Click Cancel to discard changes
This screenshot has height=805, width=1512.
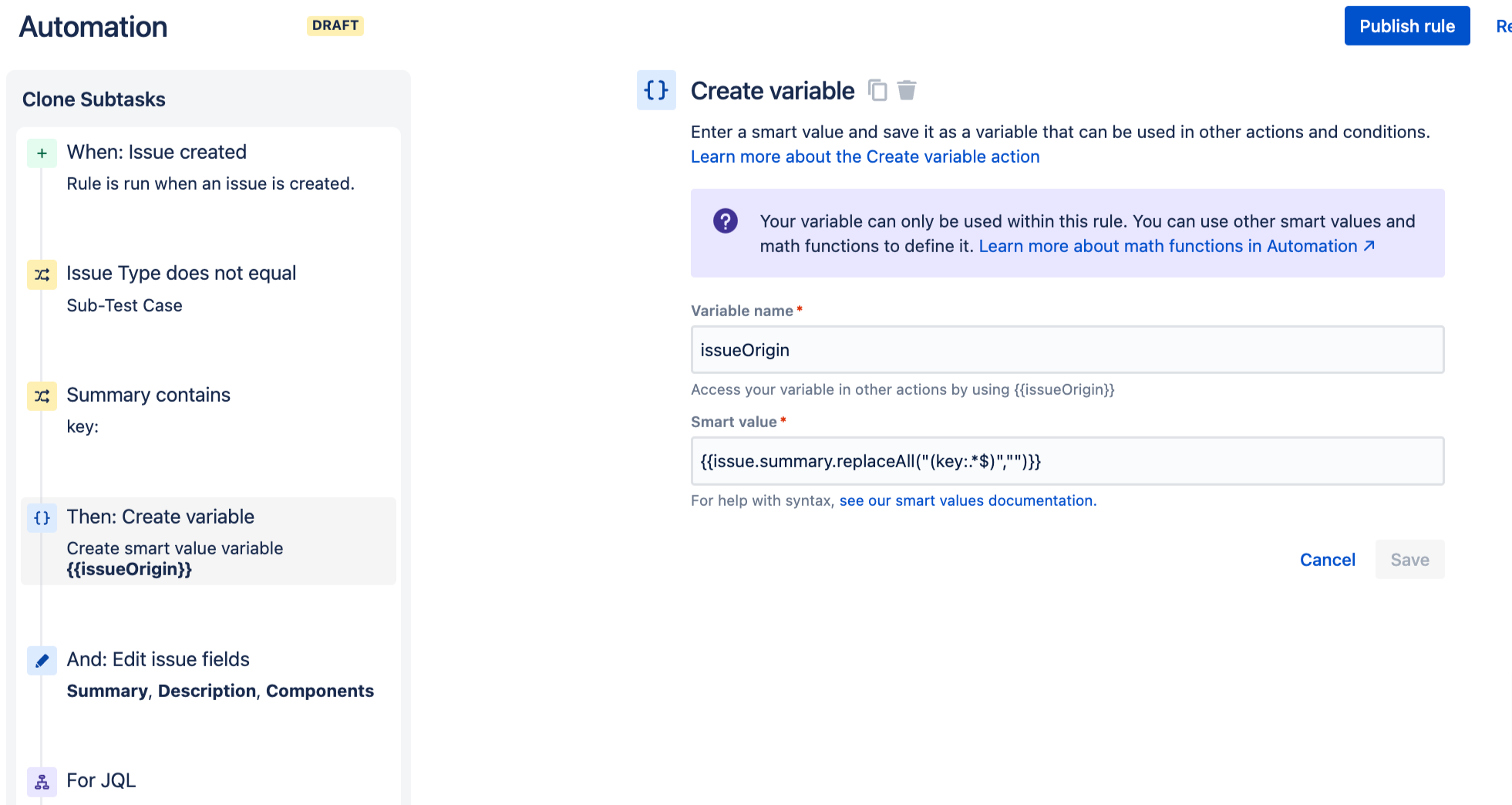[1327, 560]
